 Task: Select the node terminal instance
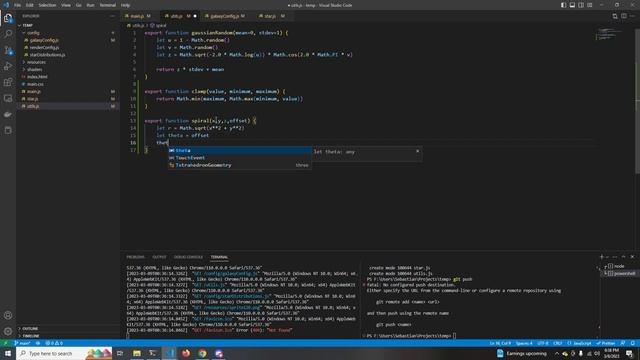coord(619,266)
